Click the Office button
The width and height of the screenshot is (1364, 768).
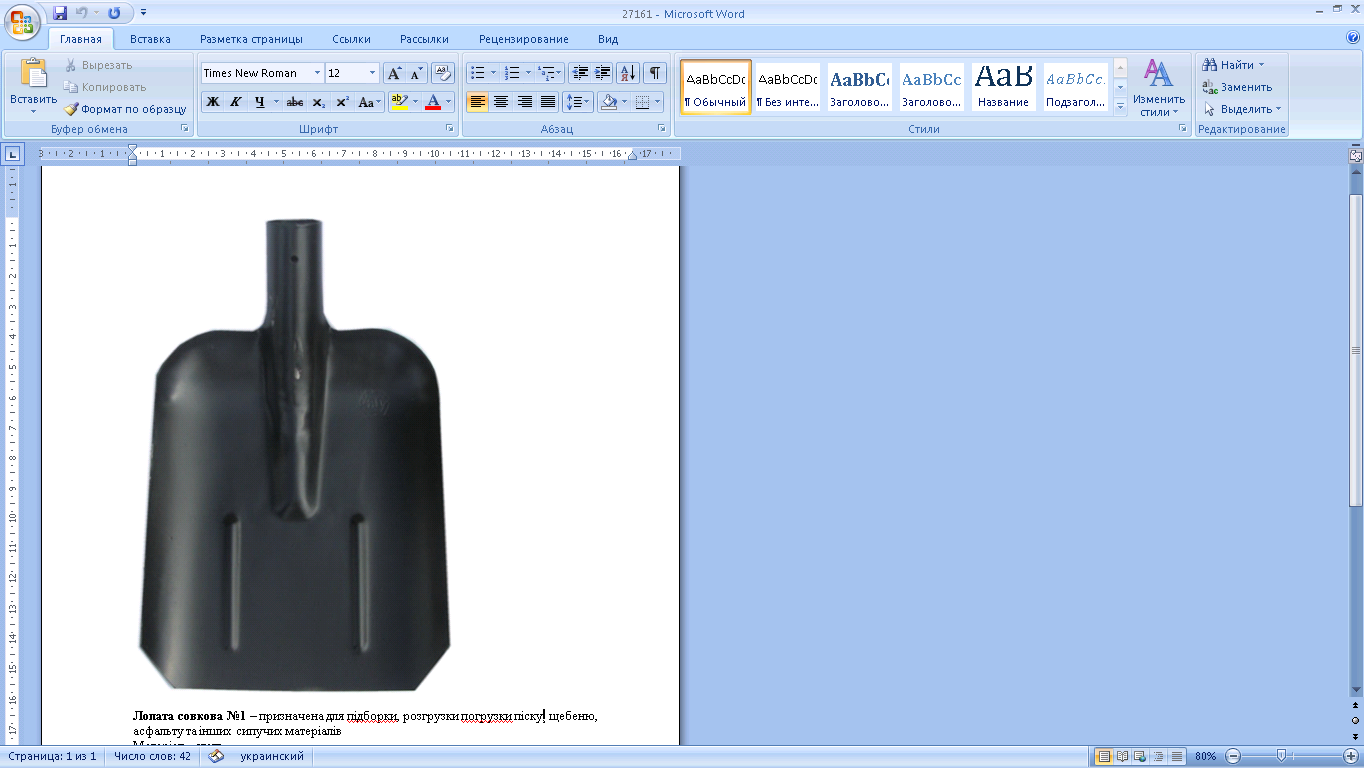pos(22,20)
